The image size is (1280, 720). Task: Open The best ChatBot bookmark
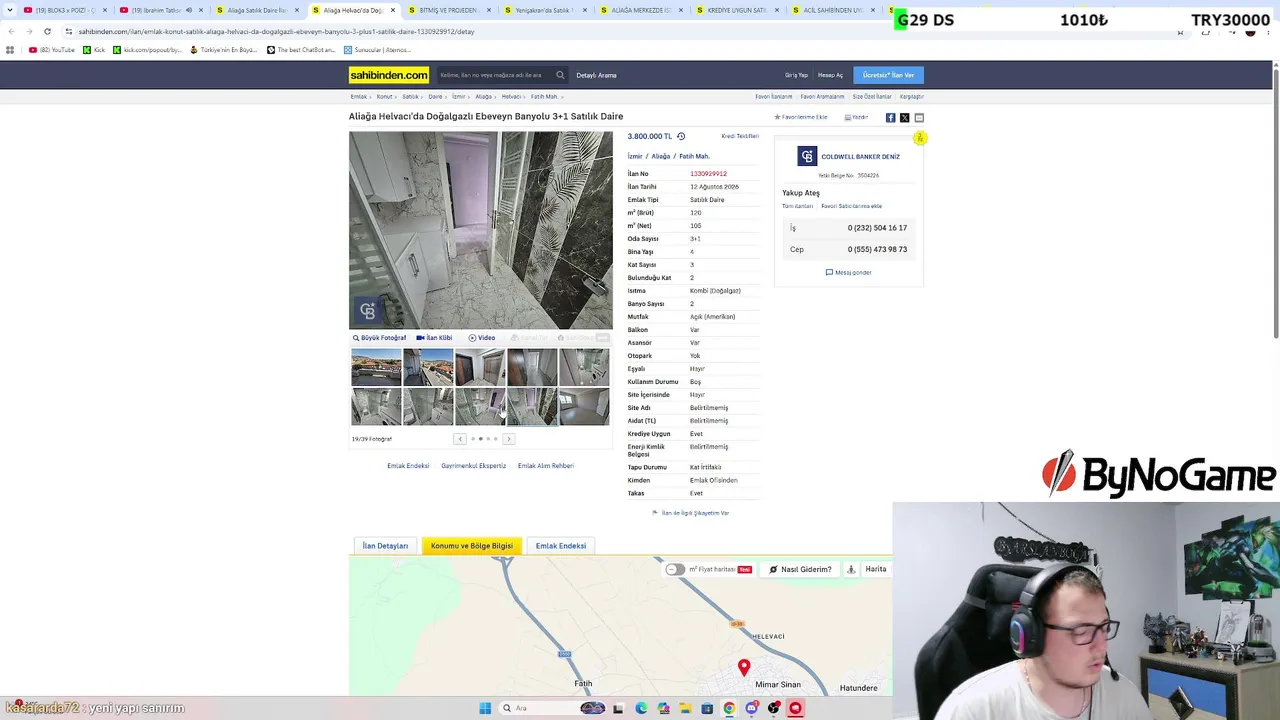pyautogui.click(x=301, y=50)
